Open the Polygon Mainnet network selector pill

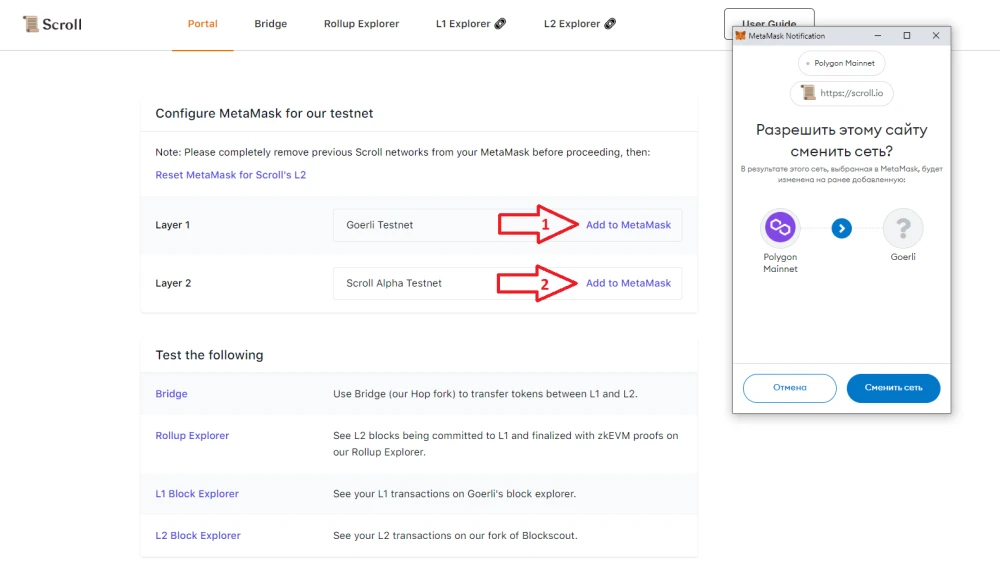pyautogui.click(x=841, y=63)
